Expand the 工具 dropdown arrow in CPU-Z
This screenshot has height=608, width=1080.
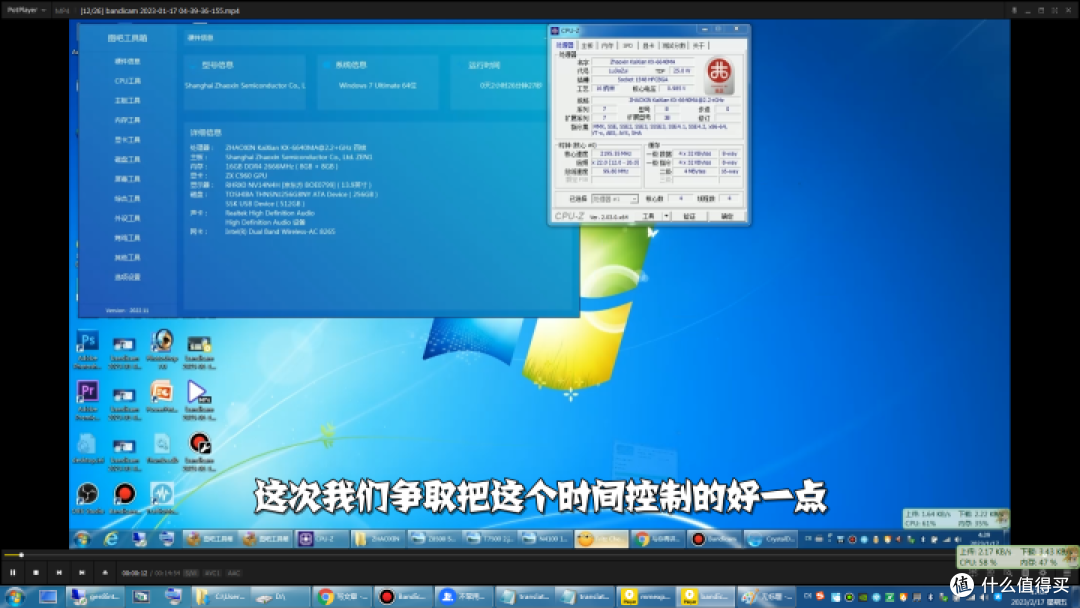point(666,216)
